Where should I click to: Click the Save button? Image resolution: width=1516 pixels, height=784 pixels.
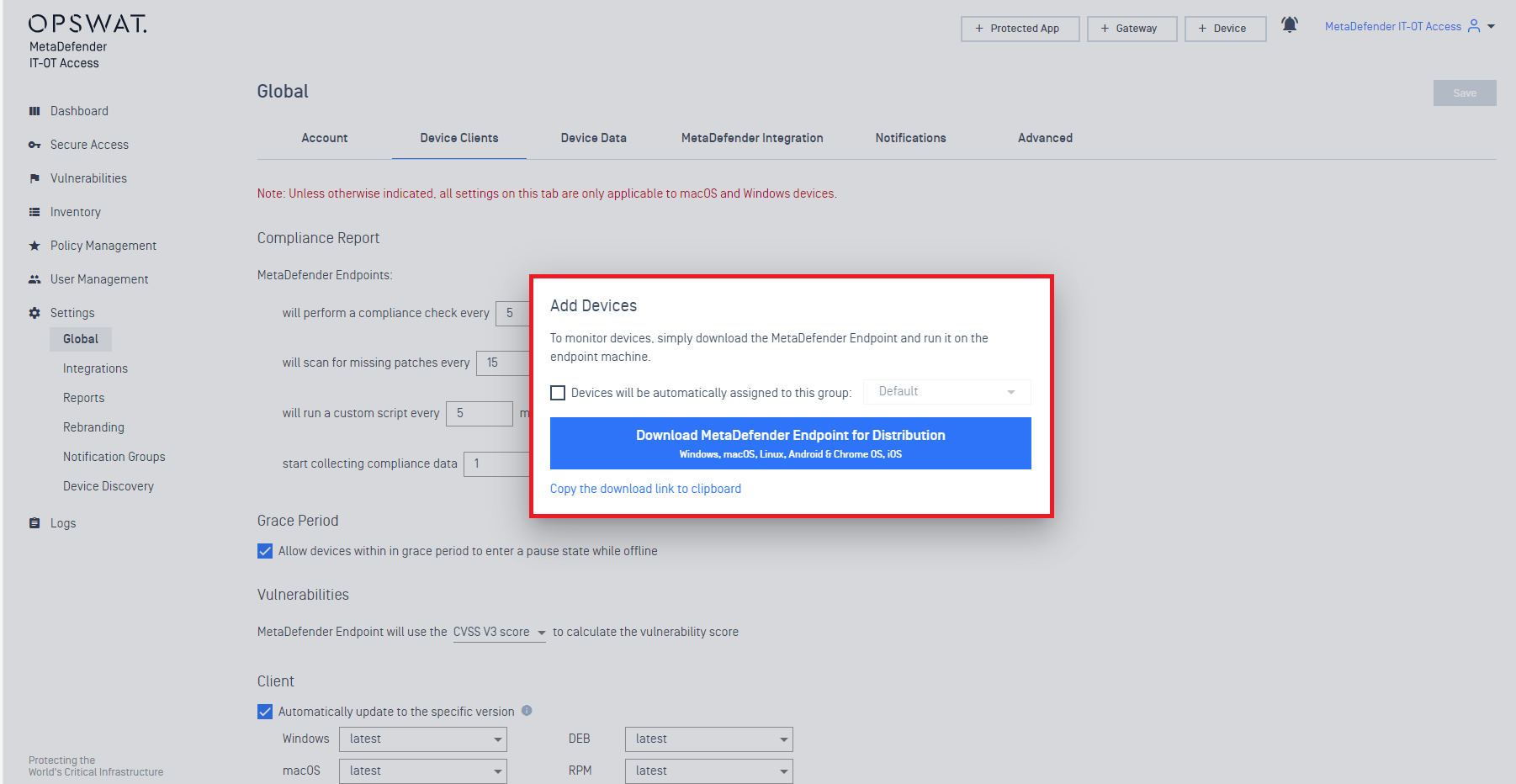click(1465, 93)
